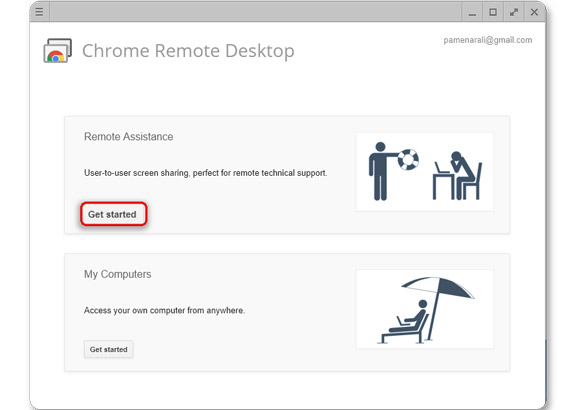Minimize the Chrome Remote Desktop window
Viewport: 579px width, 410px height.
472,13
